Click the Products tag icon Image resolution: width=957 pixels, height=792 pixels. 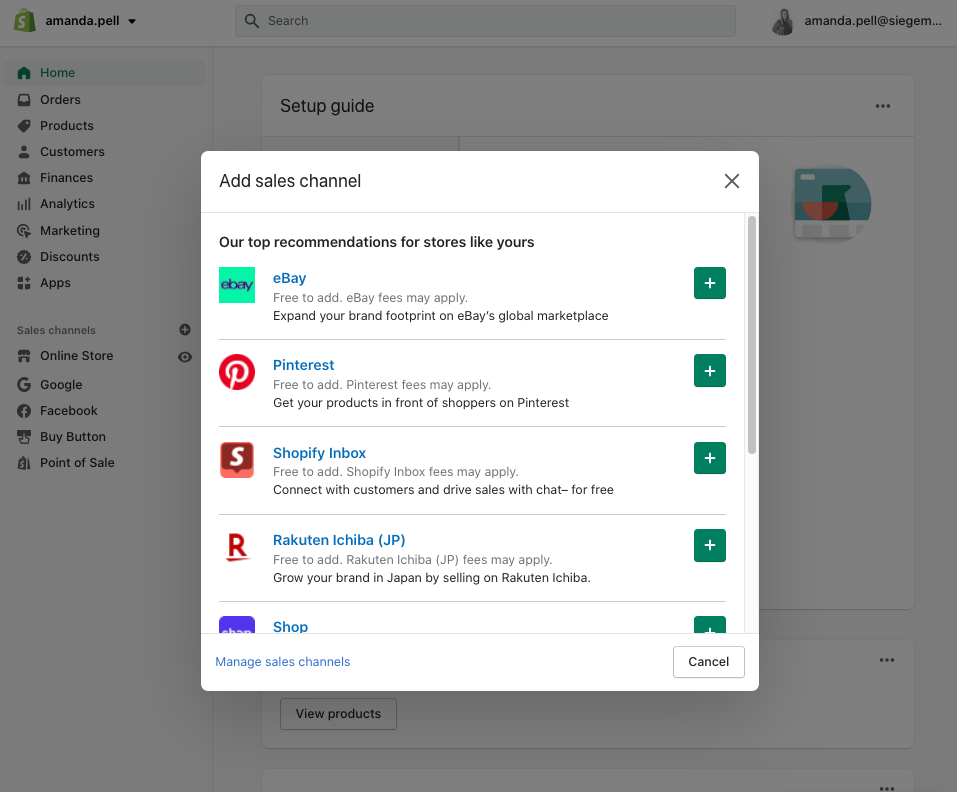click(24, 126)
